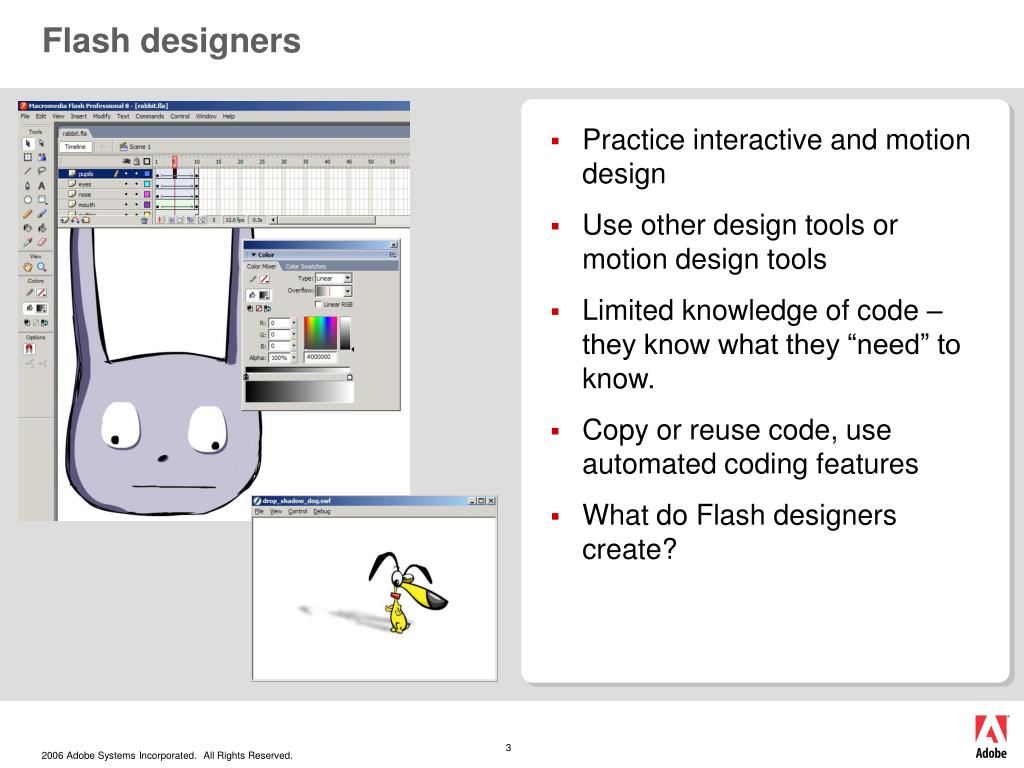The height and width of the screenshot is (768, 1024).
Task: Click the Insert Layer Folder icon
Action: pyautogui.click(x=86, y=220)
